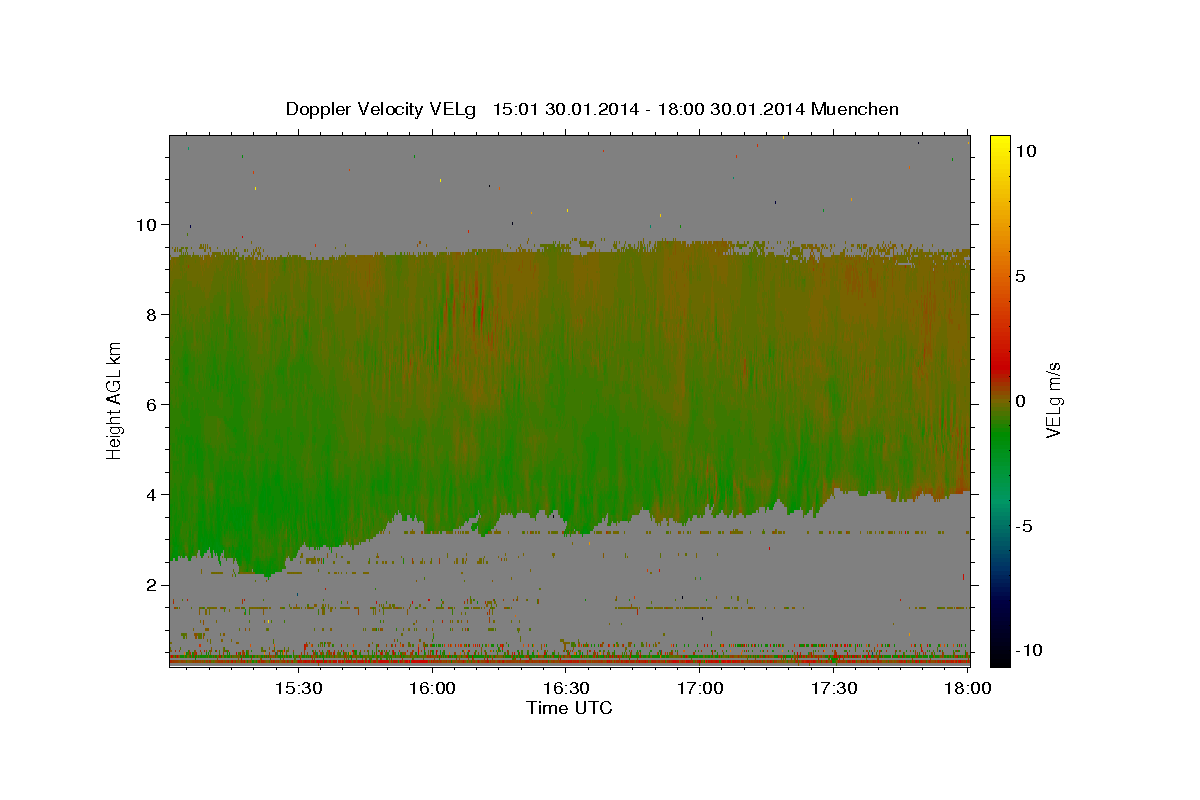Viewport: 1200px width, 800px height.
Task: Click the 'Time UTC' axis label
Action: 569,708
